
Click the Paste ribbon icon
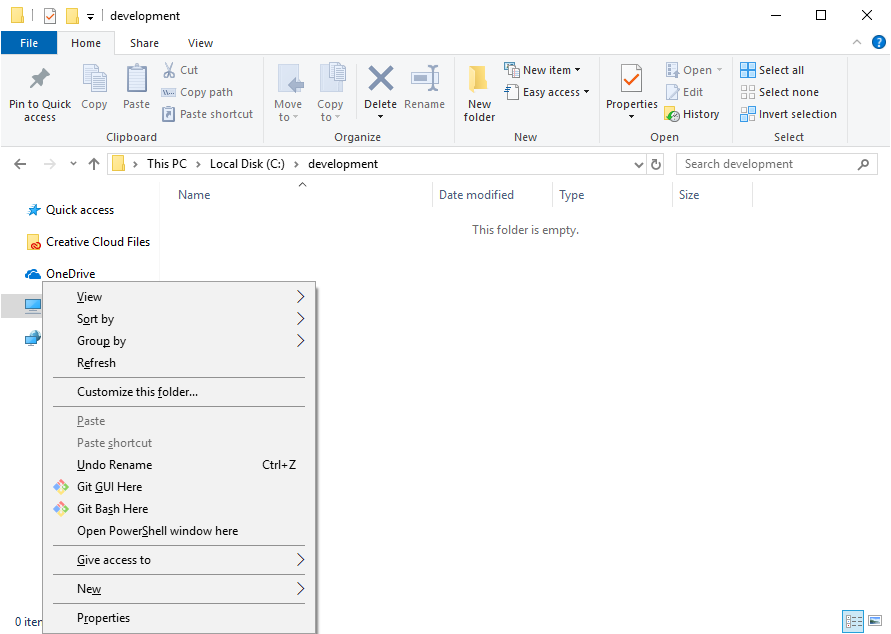(136, 78)
